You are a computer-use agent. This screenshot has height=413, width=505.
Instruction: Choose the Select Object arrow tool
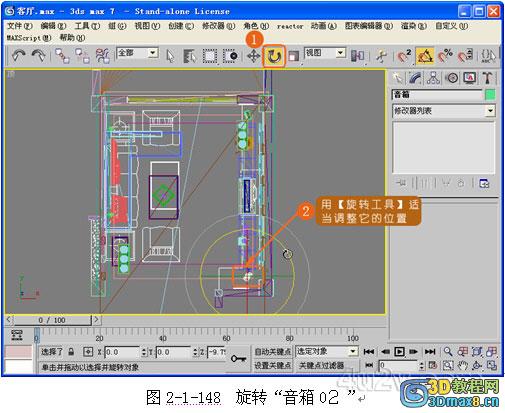click(x=170, y=56)
